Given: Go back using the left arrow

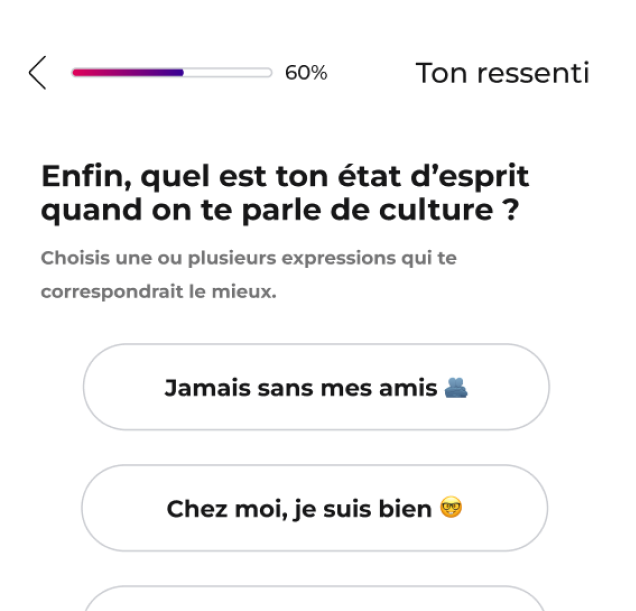Looking at the screenshot, I should [x=38, y=73].
